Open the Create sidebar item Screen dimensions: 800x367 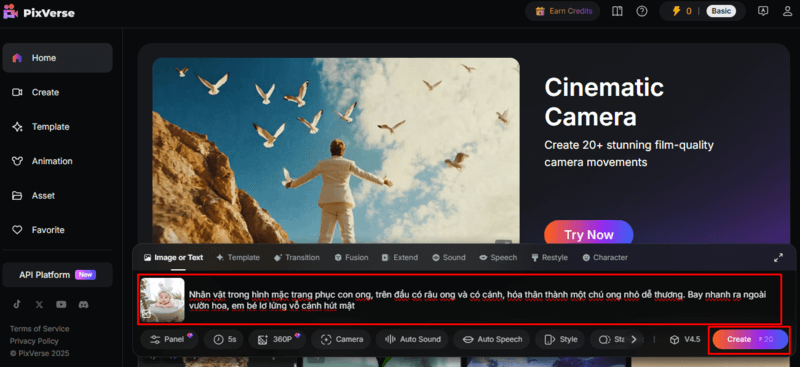[x=58, y=92]
